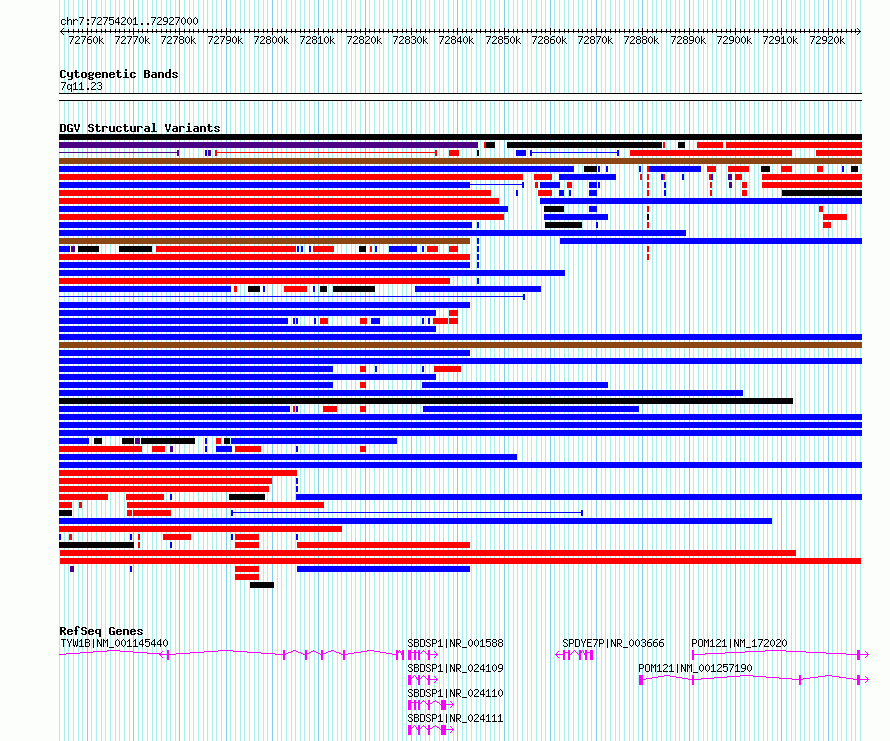Click the 72870k ruler position
Screen dimensions: 890x741
[595, 40]
